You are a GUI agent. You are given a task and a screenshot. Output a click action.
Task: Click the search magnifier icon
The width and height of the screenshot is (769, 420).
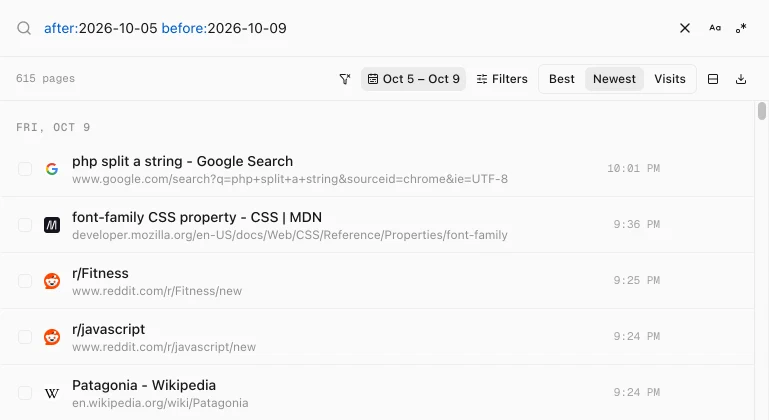(x=24, y=28)
